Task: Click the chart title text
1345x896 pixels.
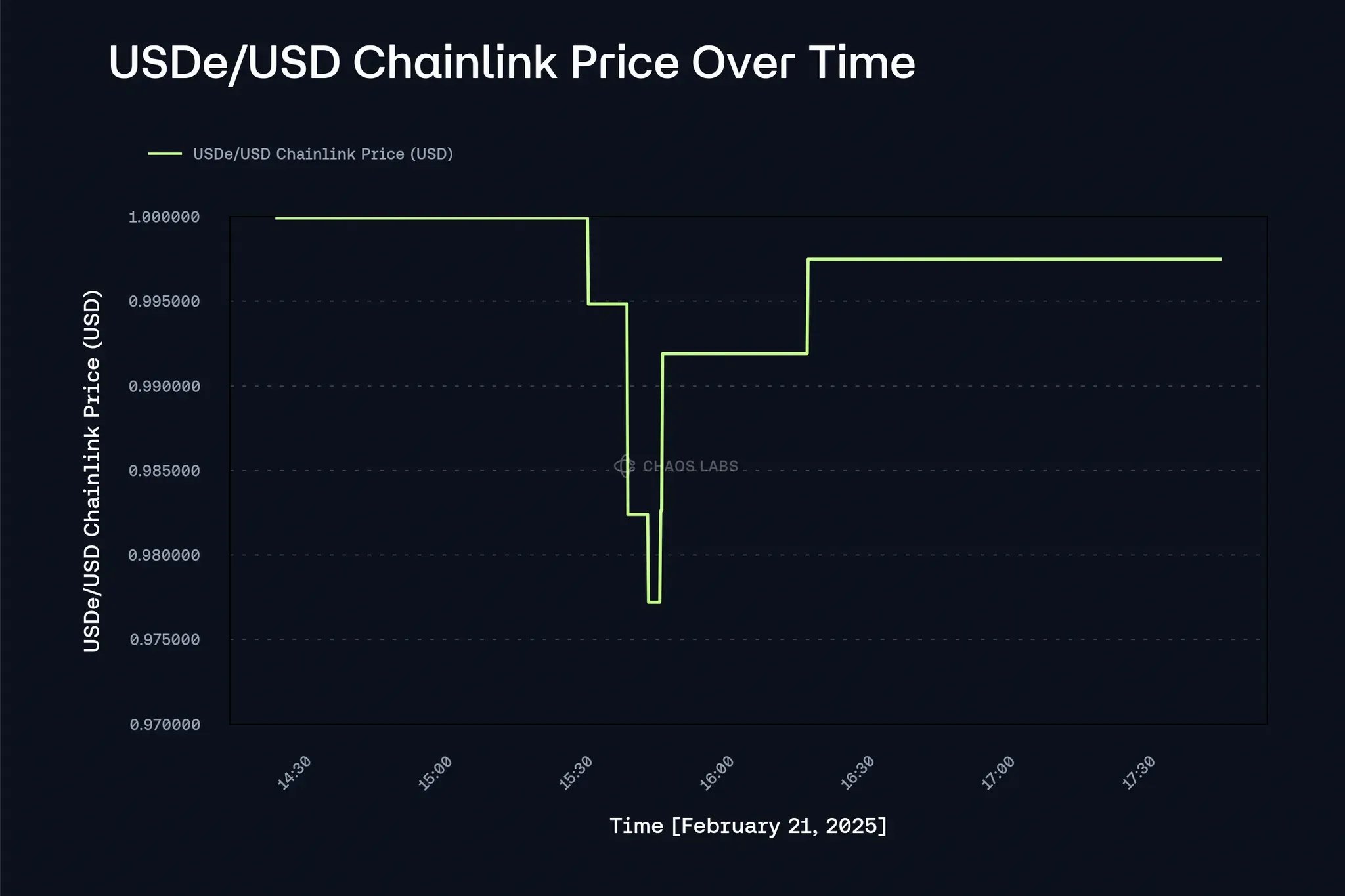Action: pyautogui.click(x=512, y=64)
